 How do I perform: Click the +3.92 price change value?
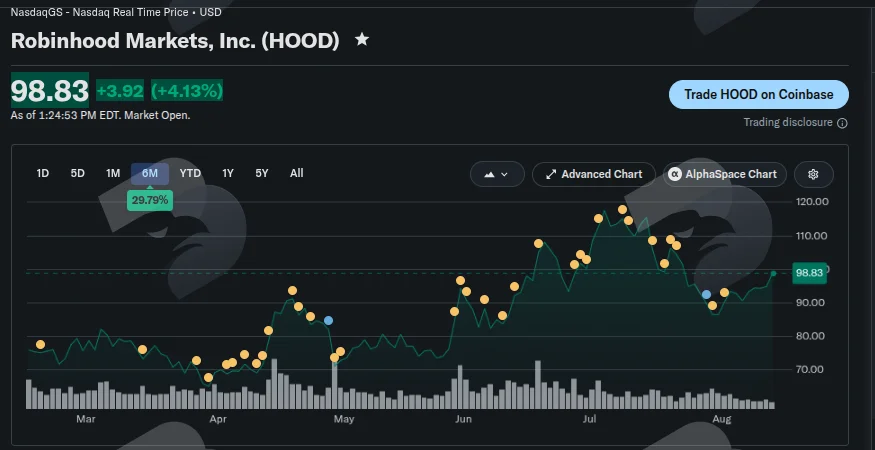(119, 90)
